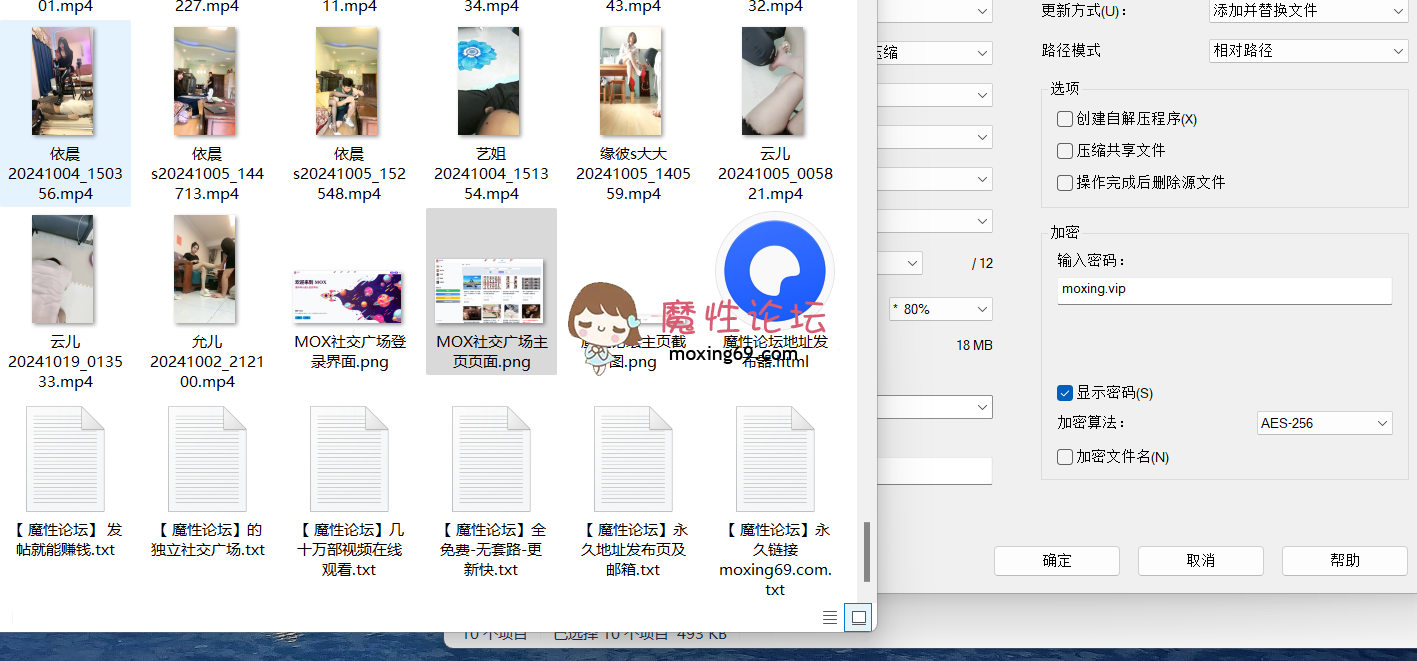Uncheck the 显示密码 checkbox
Viewport: 1417px width, 661px height.
coord(1065,393)
